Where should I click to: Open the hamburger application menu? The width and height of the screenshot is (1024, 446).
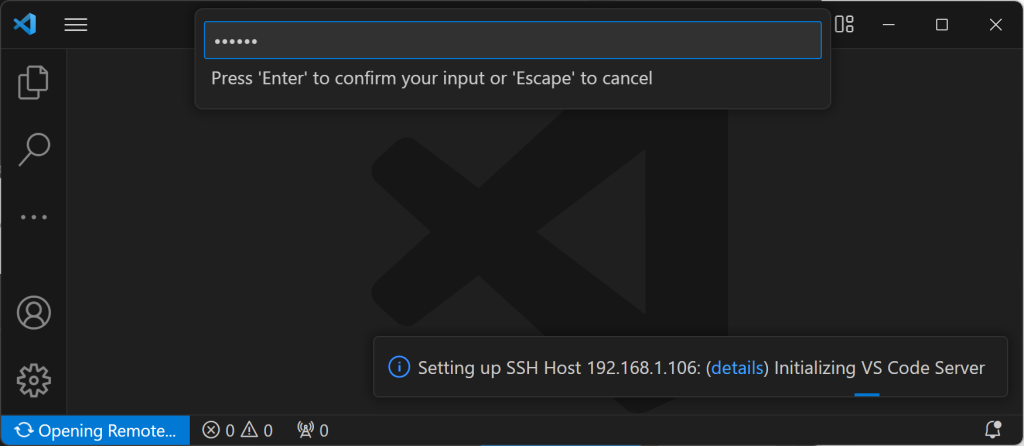point(76,25)
